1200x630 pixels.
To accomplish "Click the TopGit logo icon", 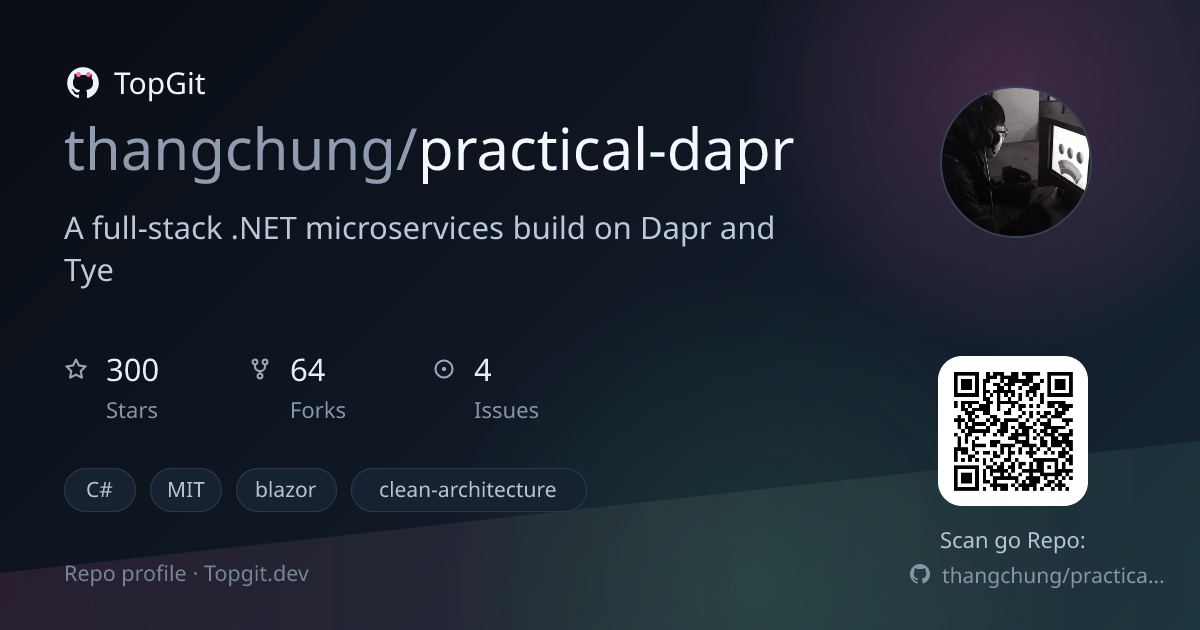I will [82, 84].
